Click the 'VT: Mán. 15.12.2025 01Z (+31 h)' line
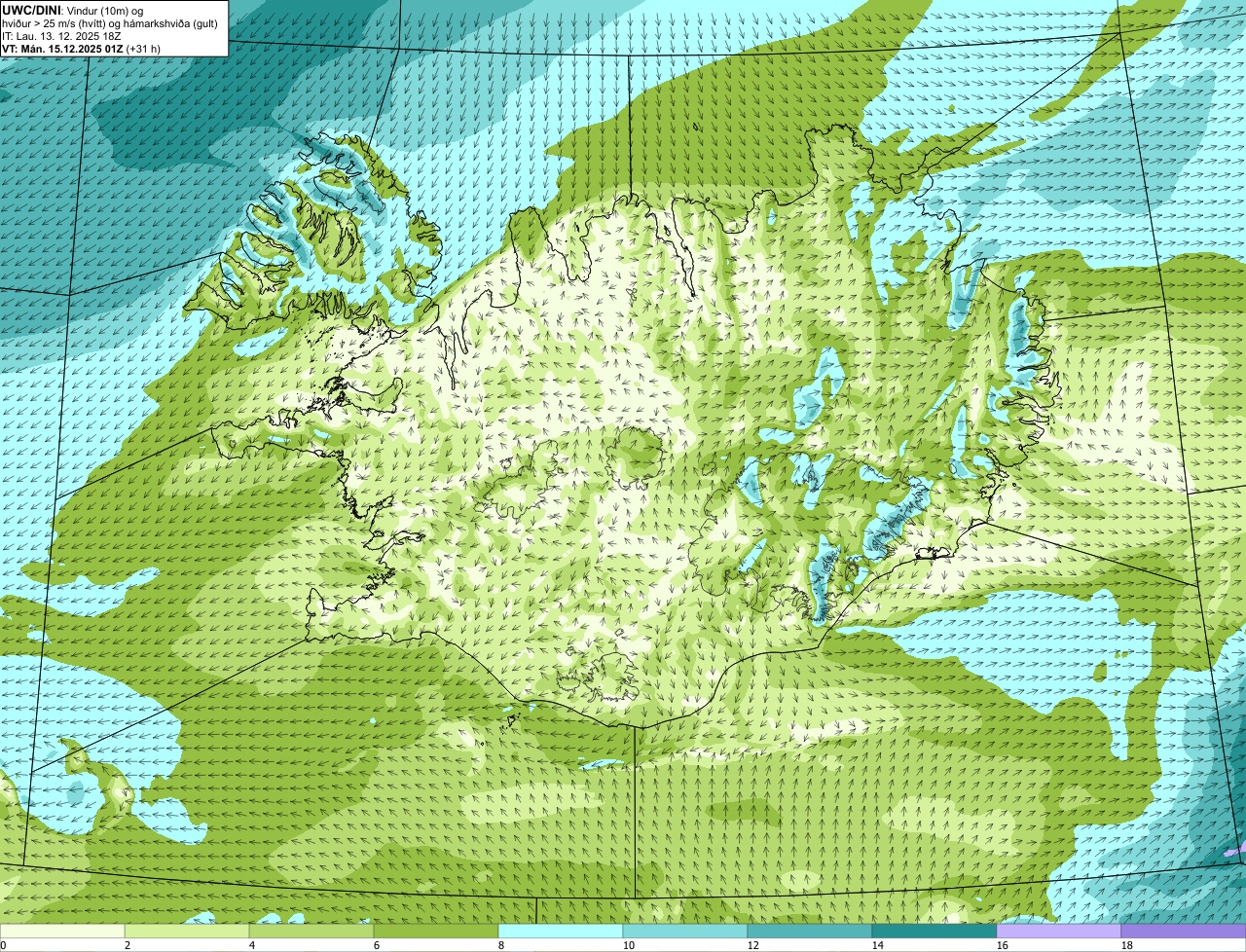The height and width of the screenshot is (952, 1246). [81, 49]
